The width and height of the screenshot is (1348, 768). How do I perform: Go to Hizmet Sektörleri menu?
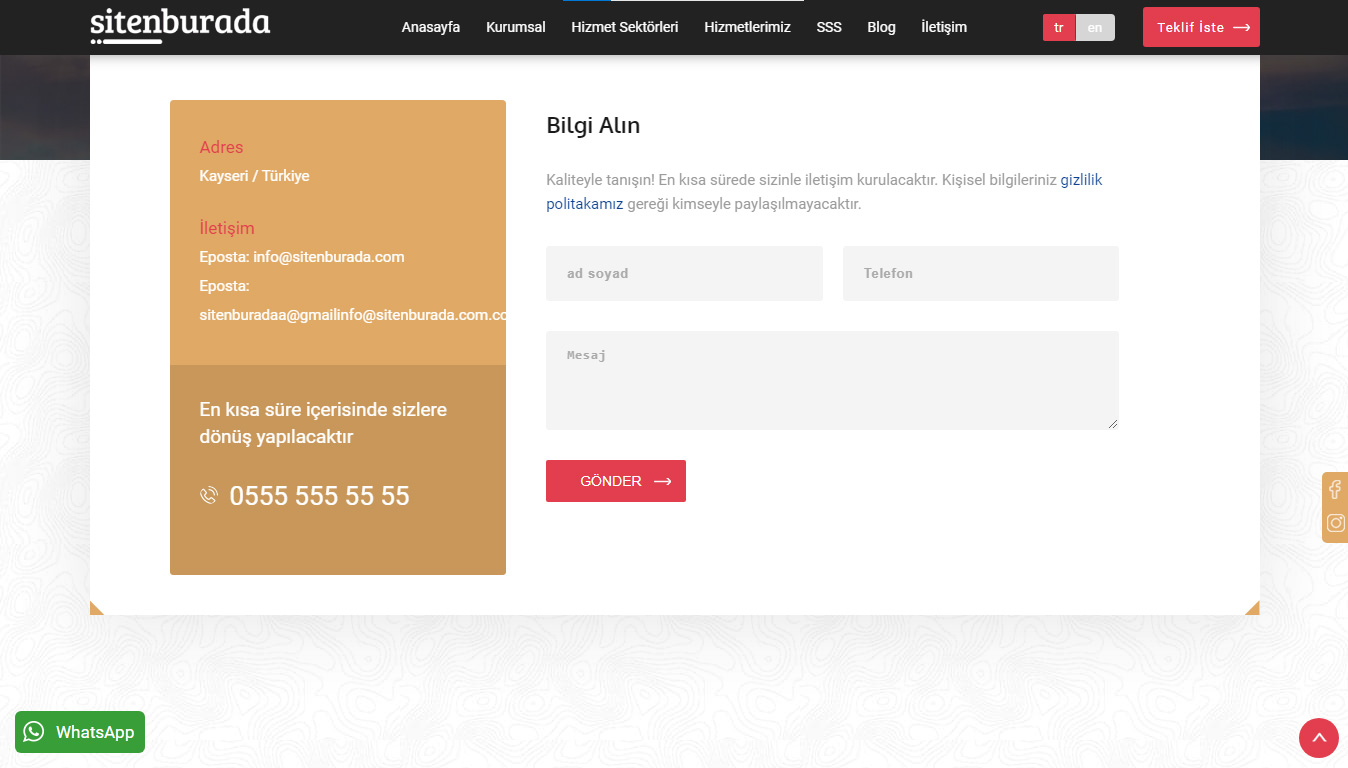[x=625, y=27]
